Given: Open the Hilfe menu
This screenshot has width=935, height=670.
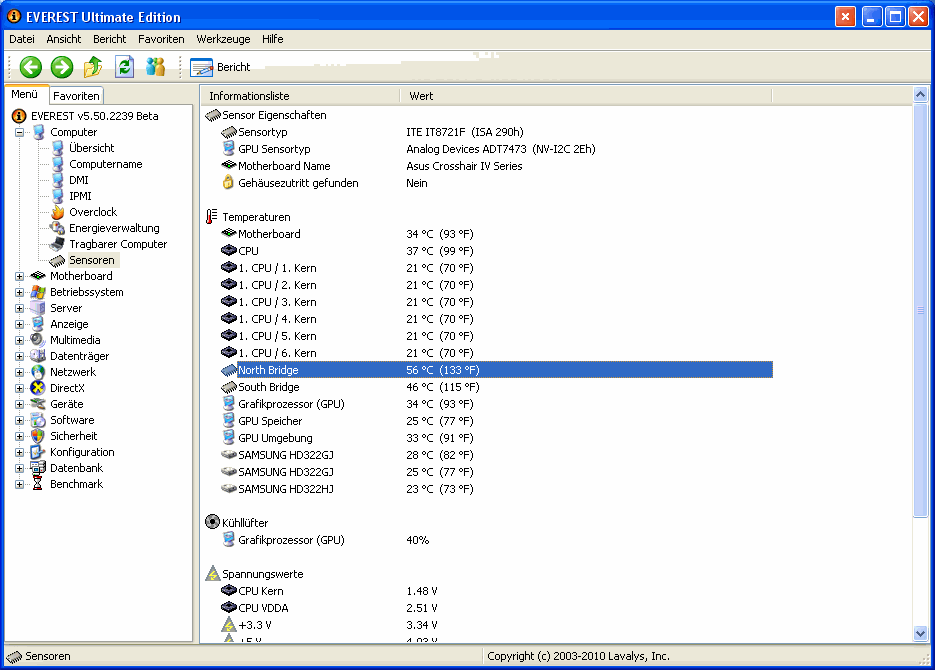Looking at the screenshot, I should pyautogui.click(x=273, y=39).
